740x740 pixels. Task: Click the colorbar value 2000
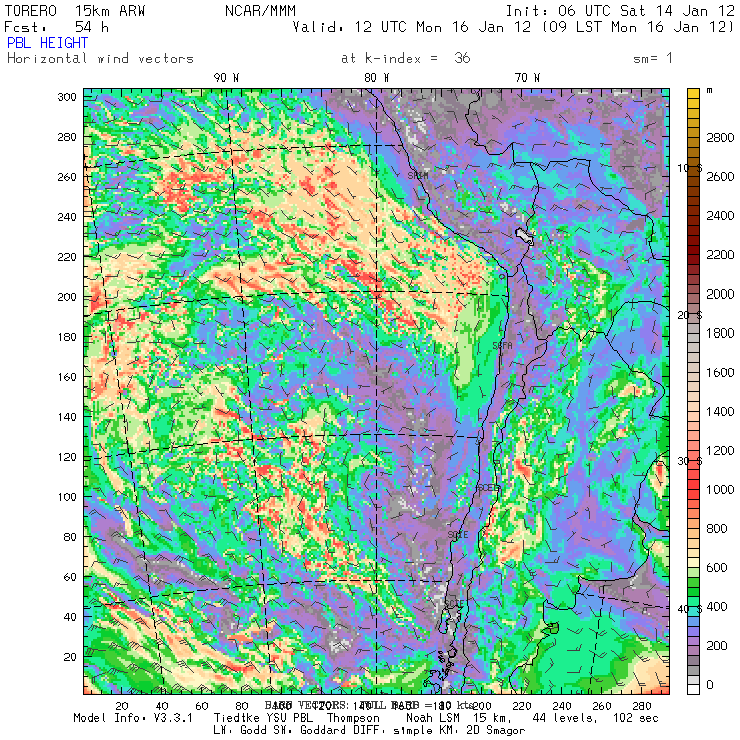pos(720,294)
